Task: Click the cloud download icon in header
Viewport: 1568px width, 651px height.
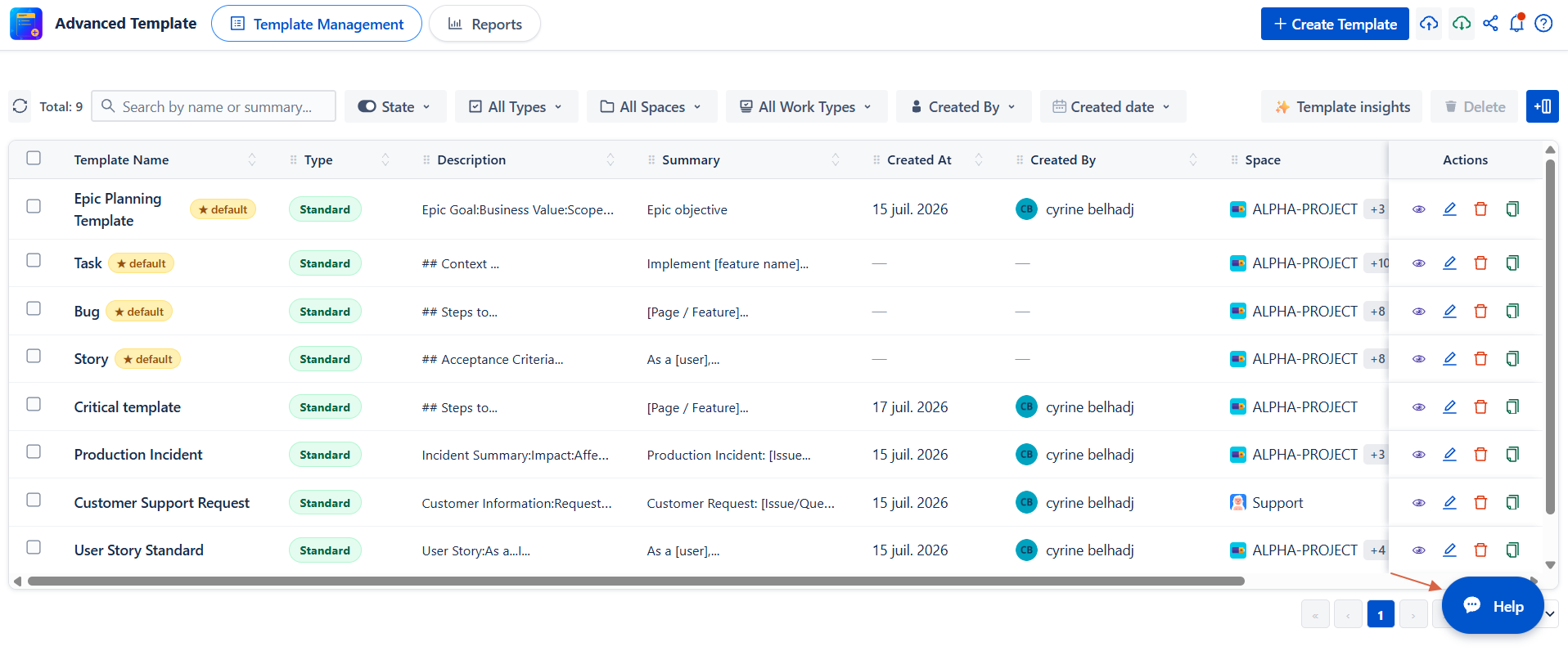Action: [x=1461, y=24]
